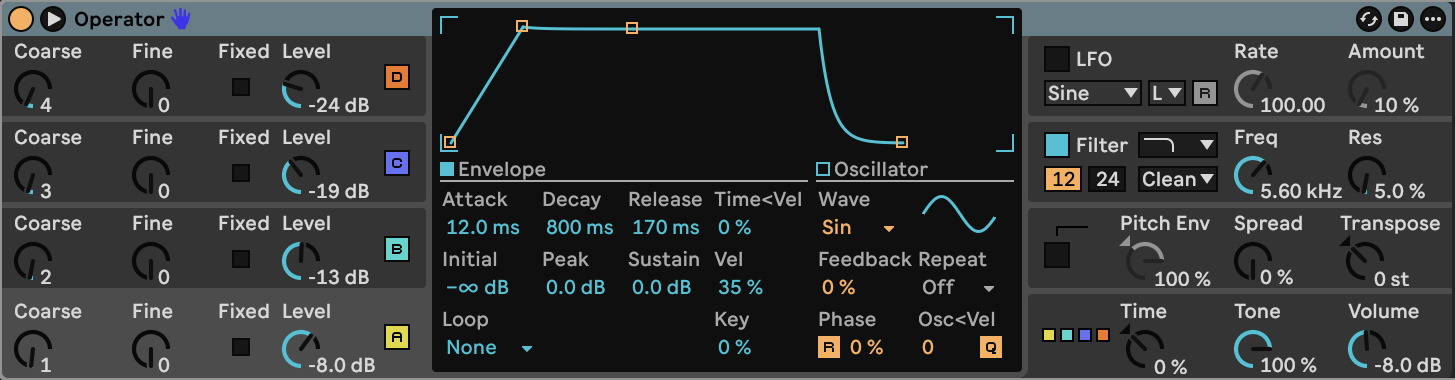Select the 24 dB filter slope
Screen dimensions: 1455x380
coord(1106,179)
